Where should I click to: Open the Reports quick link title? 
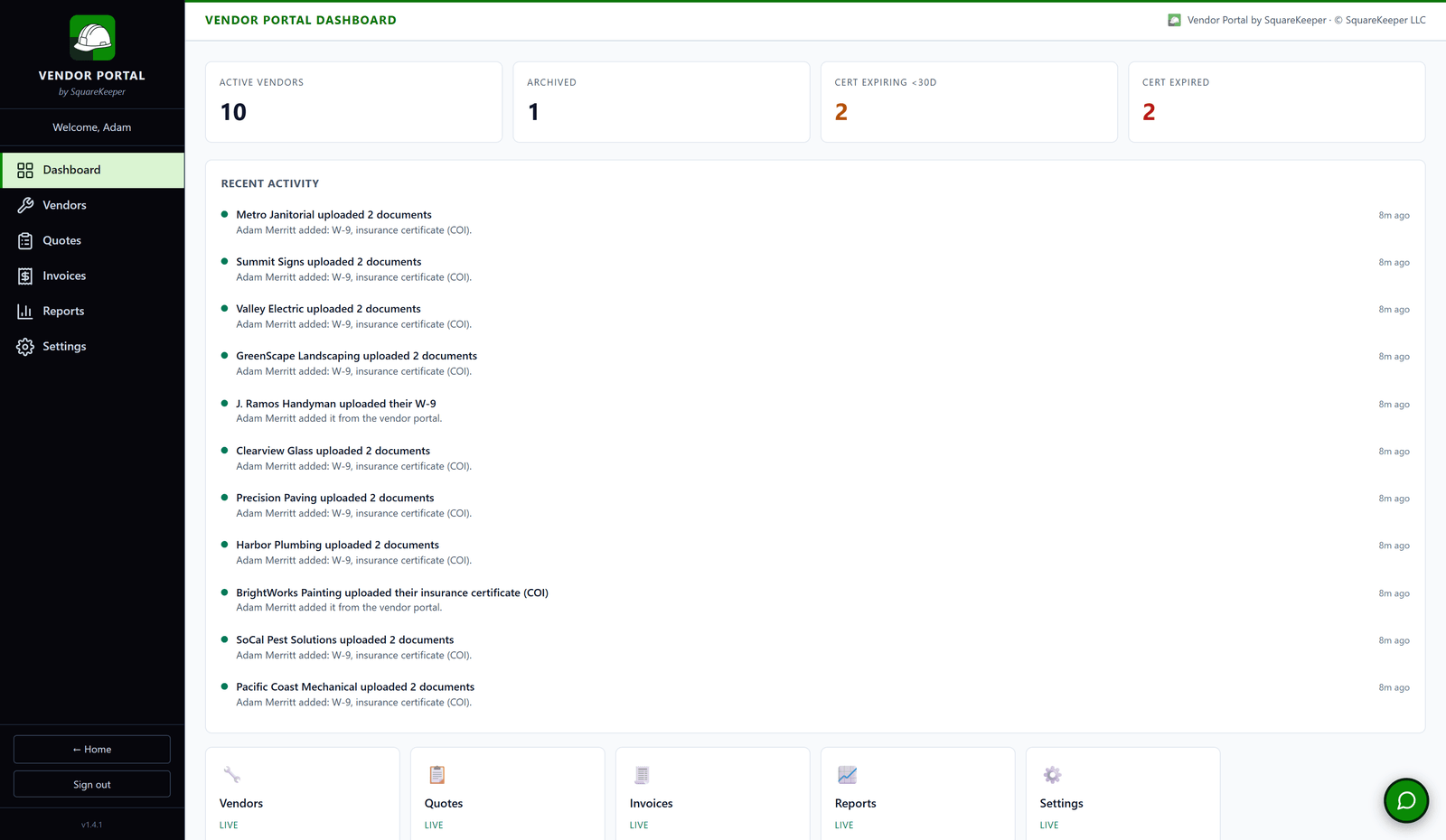point(856,803)
